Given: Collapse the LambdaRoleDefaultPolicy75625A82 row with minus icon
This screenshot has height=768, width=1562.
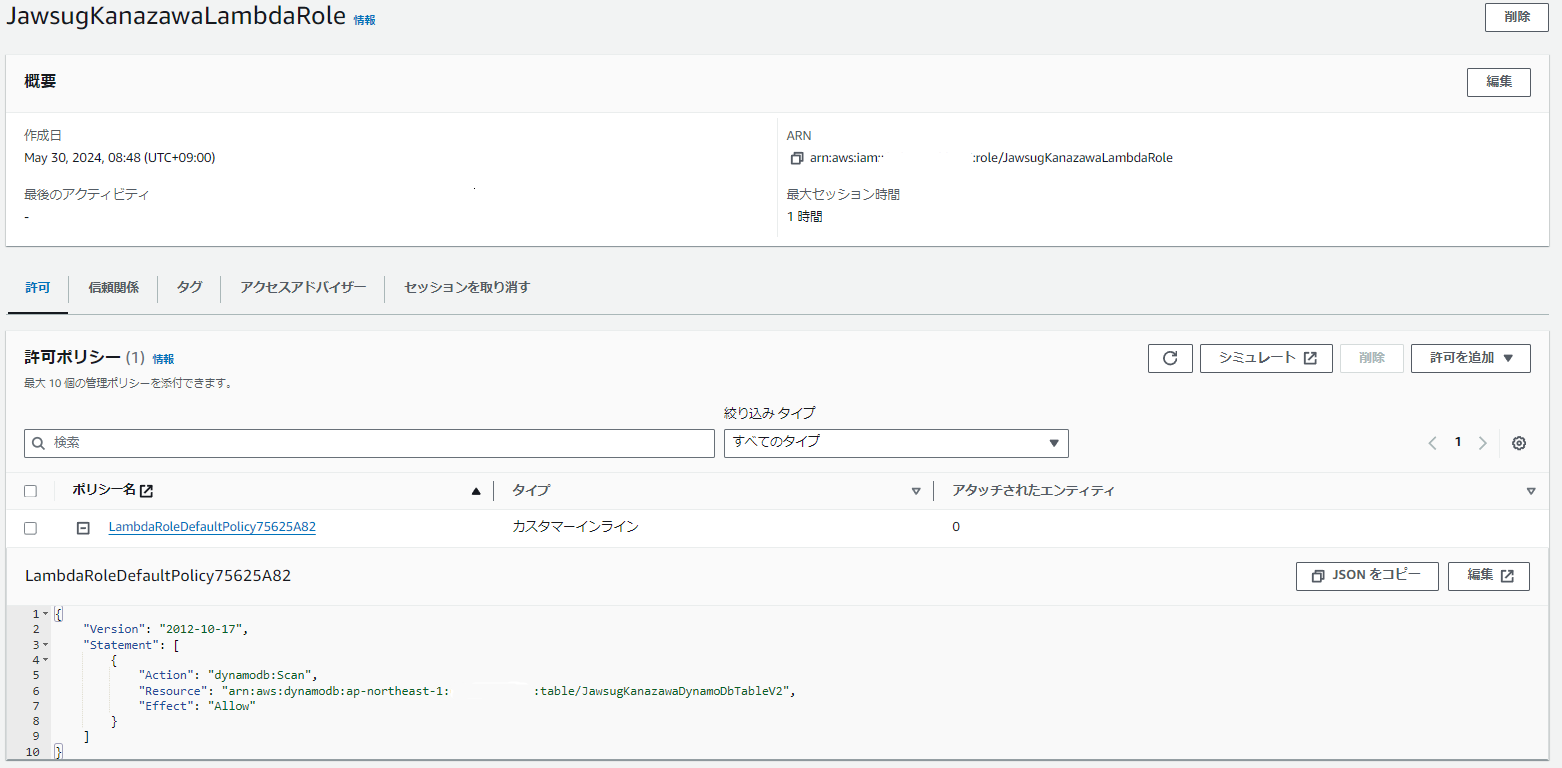Looking at the screenshot, I should tap(84, 528).
